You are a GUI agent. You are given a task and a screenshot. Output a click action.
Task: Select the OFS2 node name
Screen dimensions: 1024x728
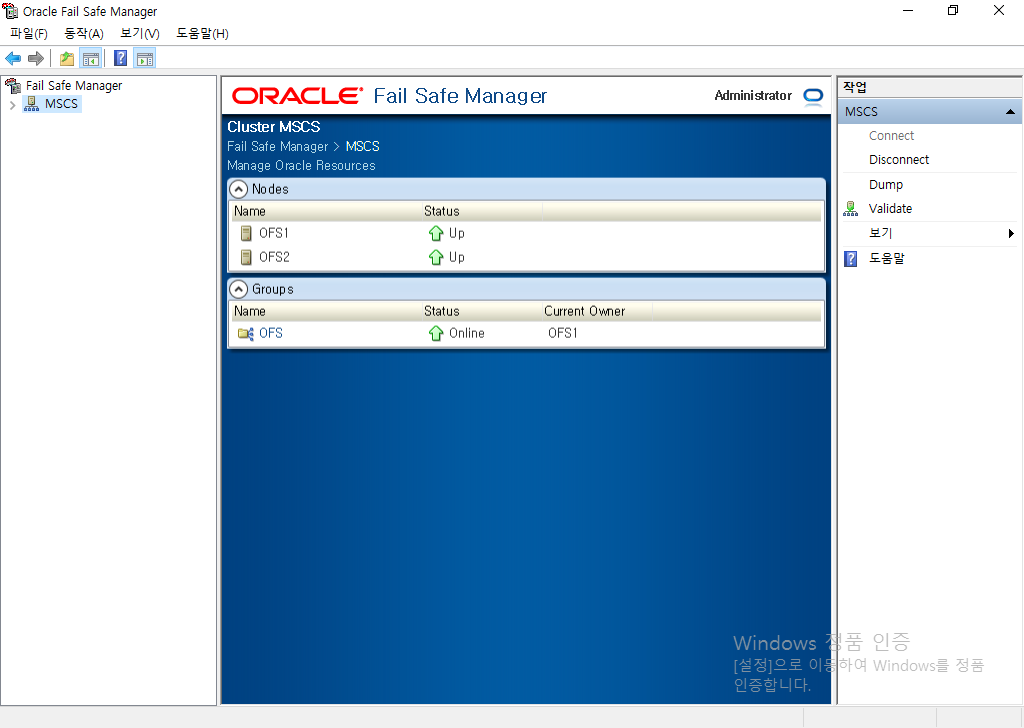pyautogui.click(x=274, y=257)
